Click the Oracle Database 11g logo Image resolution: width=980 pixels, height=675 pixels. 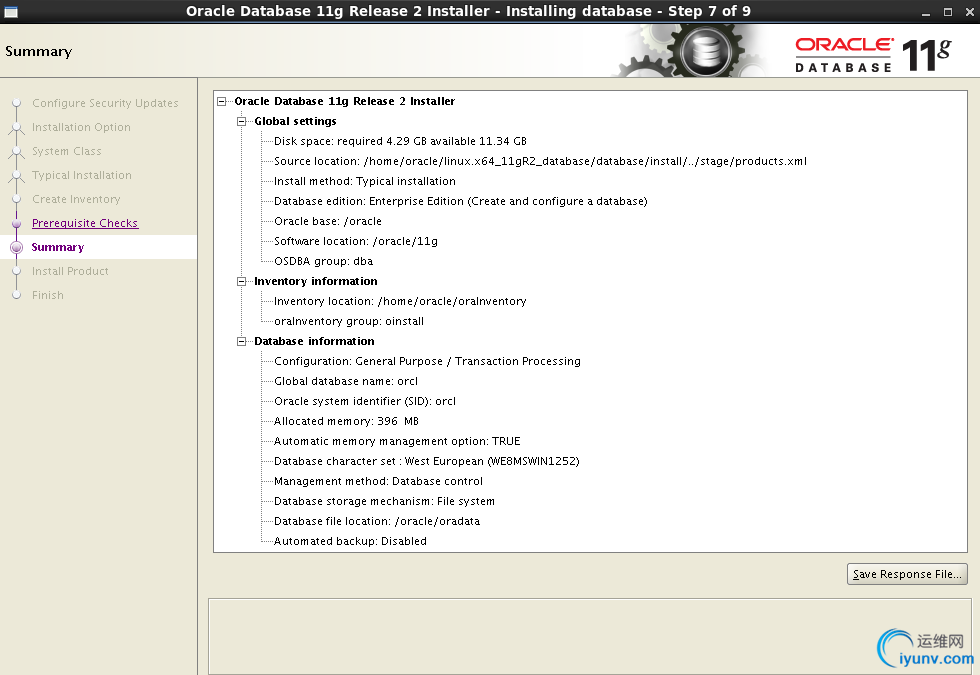pyautogui.click(x=872, y=54)
